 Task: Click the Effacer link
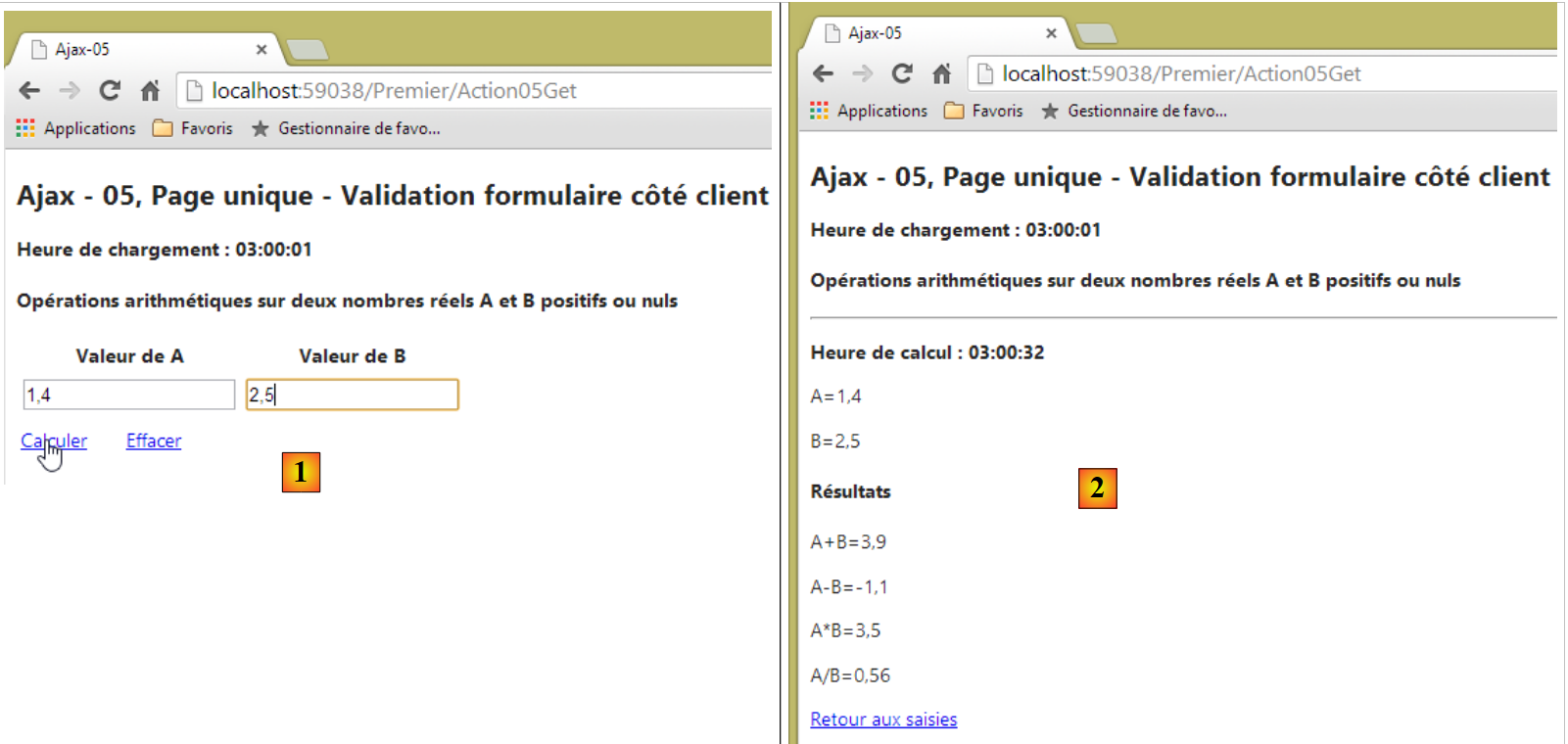tap(154, 441)
